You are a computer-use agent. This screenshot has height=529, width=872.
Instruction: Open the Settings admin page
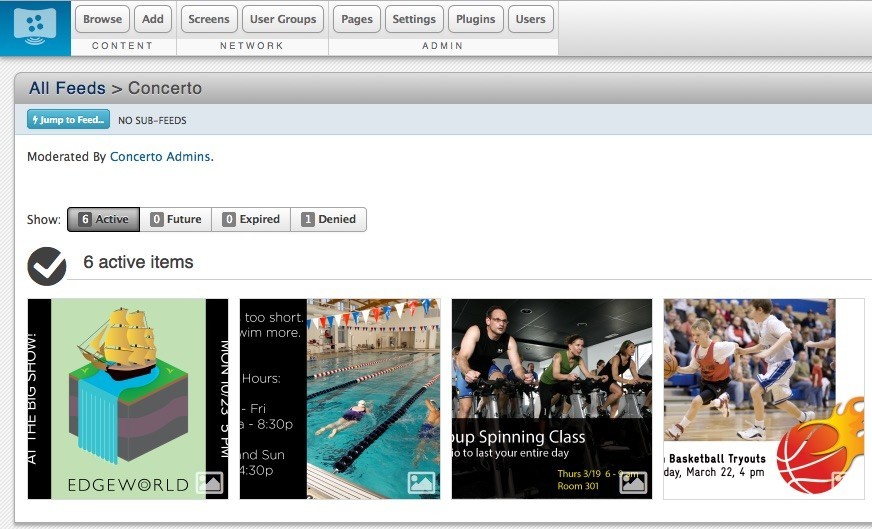(x=414, y=19)
